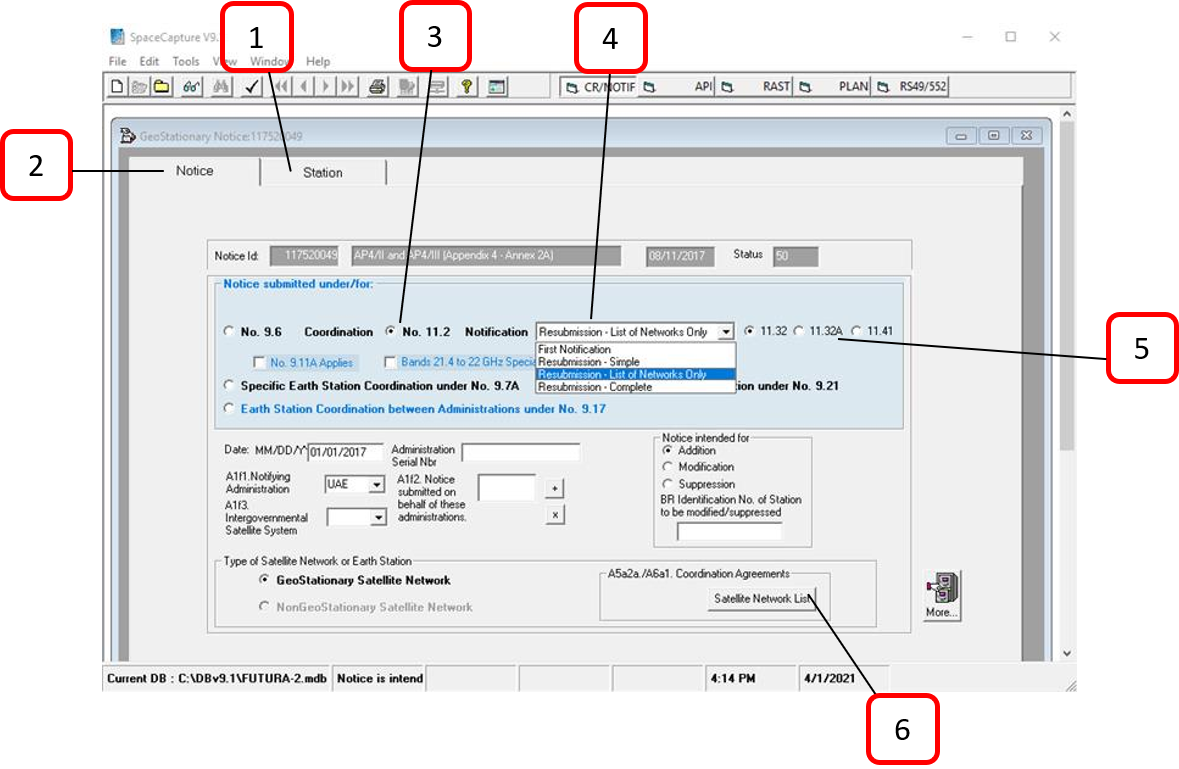Click the Notice Id field 117520049
Image resolution: width=1179 pixels, height=769 pixels.
(x=304, y=256)
